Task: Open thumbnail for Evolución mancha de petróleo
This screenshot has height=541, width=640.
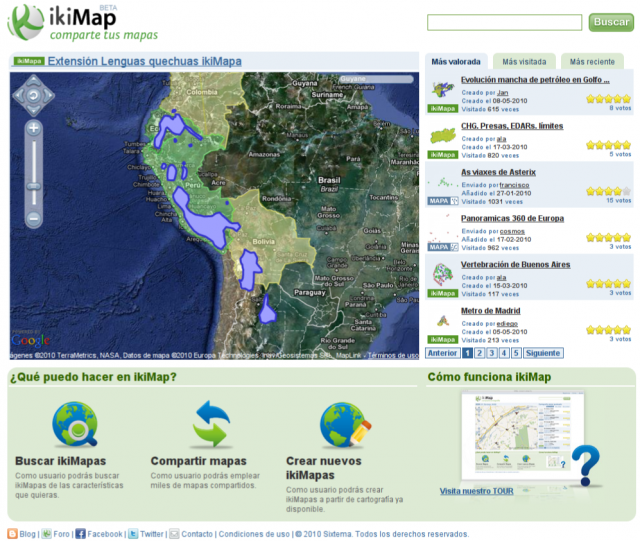Action: (443, 89)
